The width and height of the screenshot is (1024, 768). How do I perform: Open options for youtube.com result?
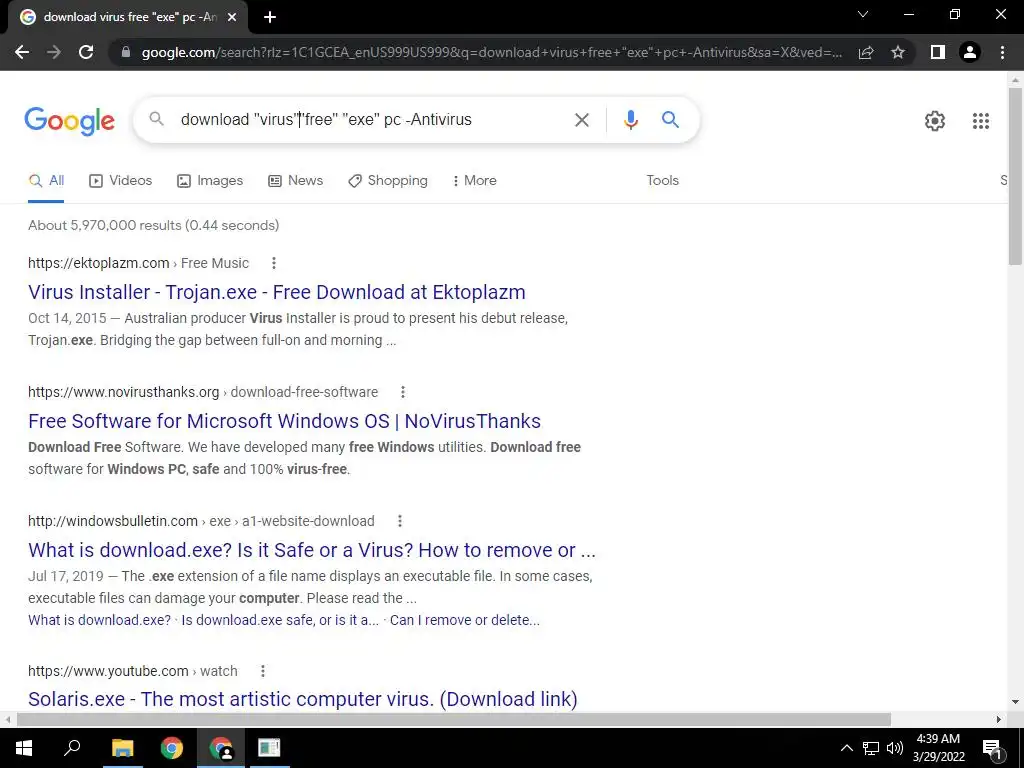click(x=263, y=671)
